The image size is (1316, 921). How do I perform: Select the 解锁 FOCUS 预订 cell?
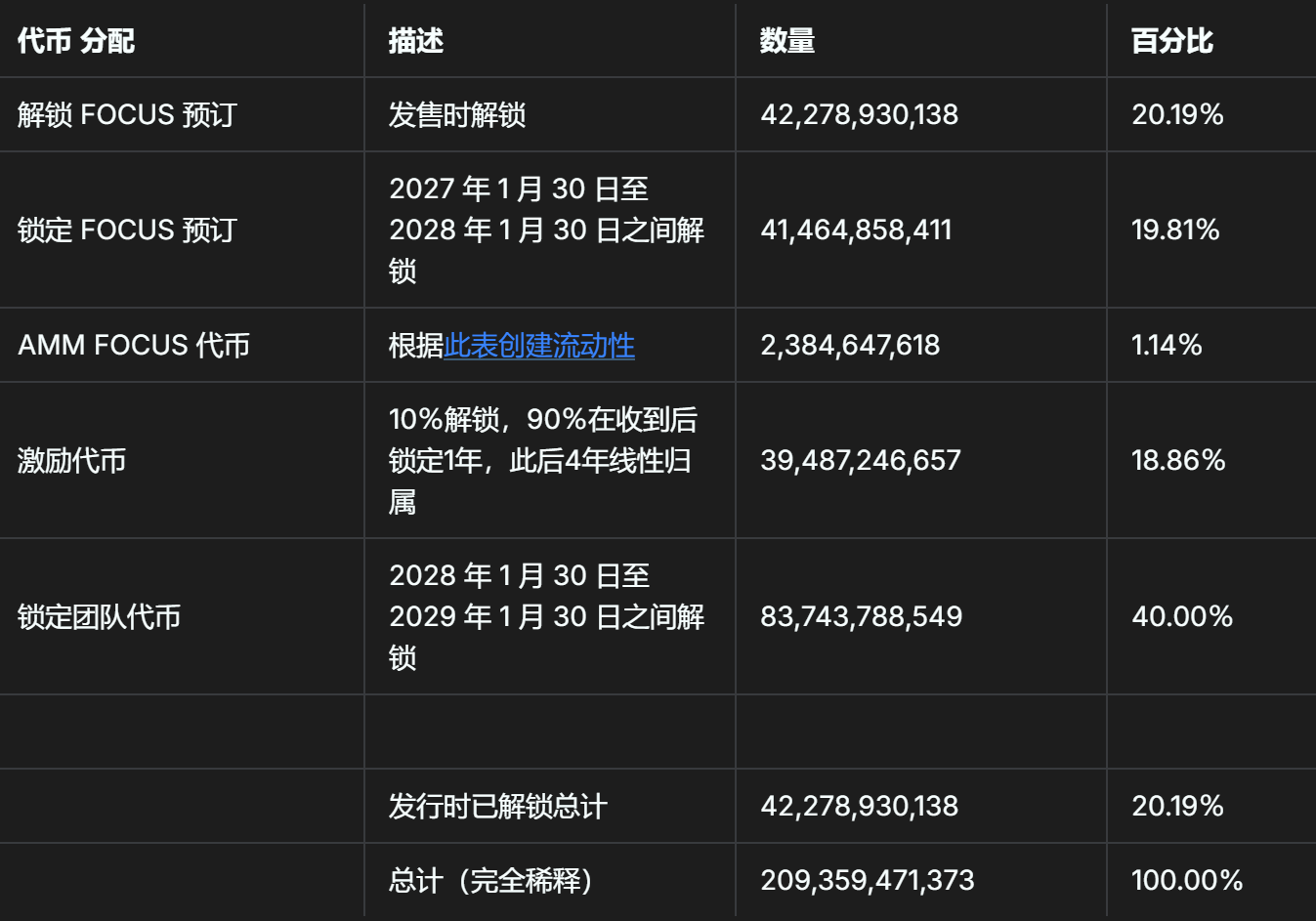tap(127, 115)
